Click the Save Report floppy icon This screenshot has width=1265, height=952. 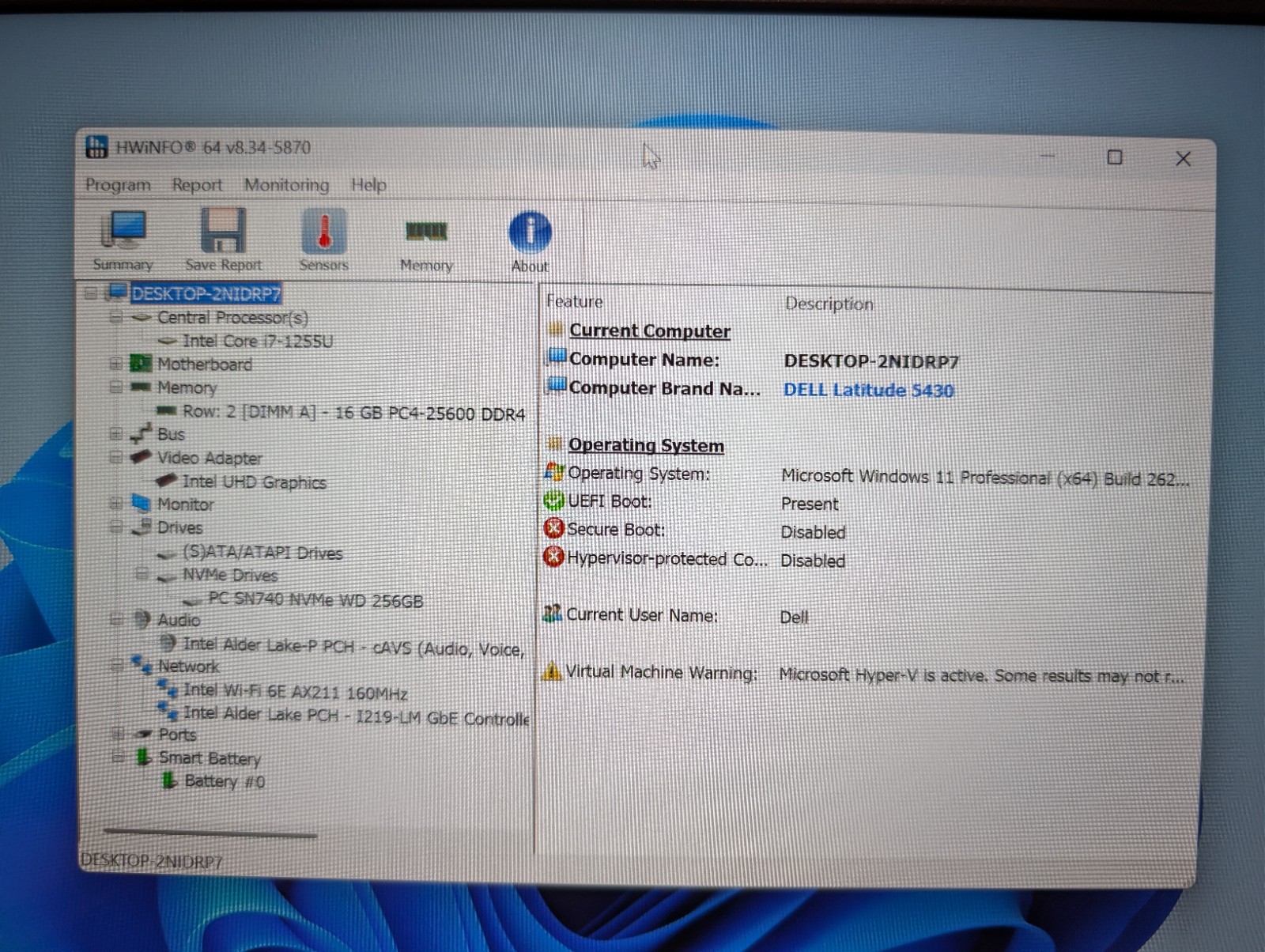click(x=223, y=231)
